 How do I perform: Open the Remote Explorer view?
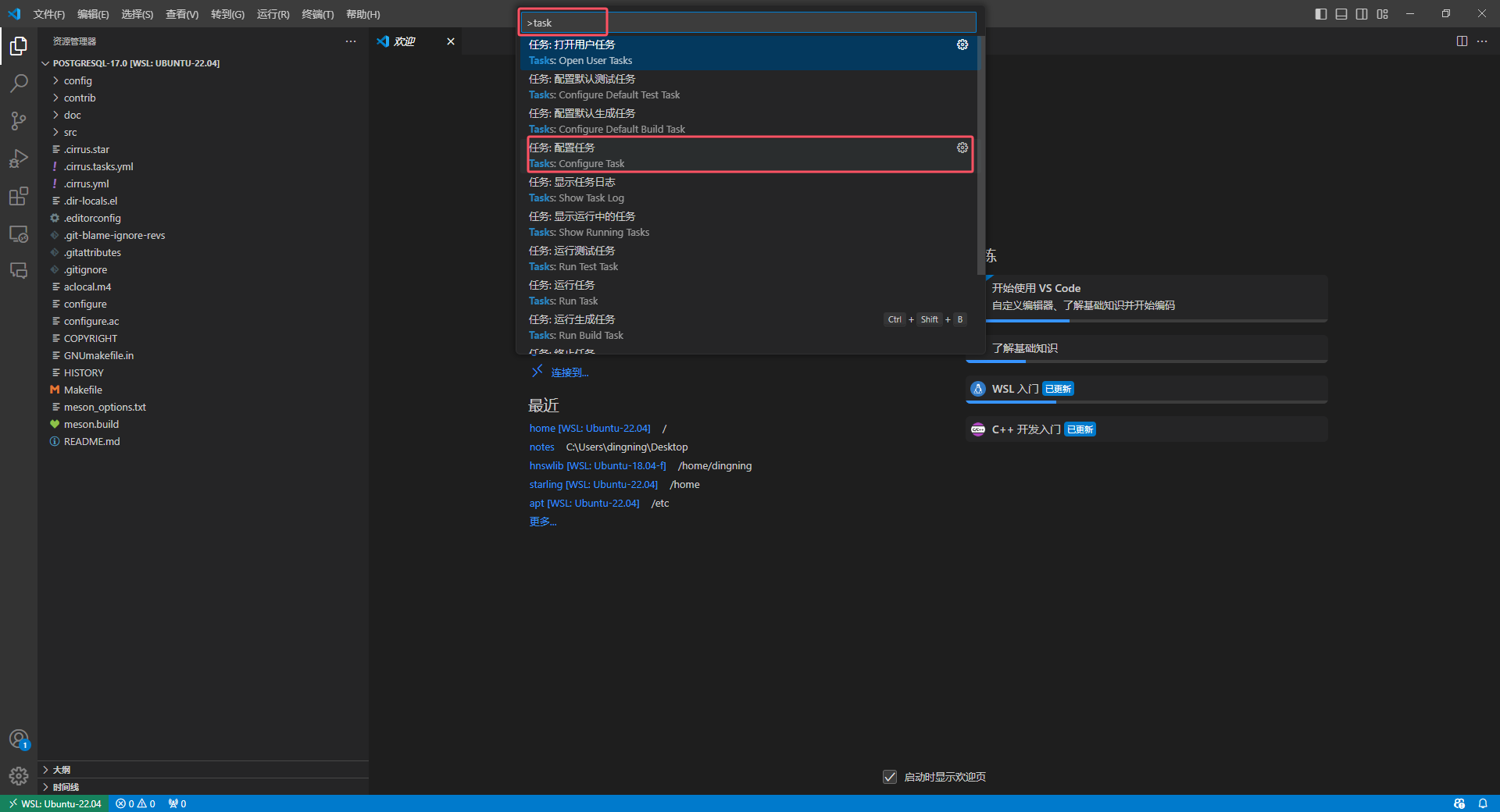(x=18, y=233)
